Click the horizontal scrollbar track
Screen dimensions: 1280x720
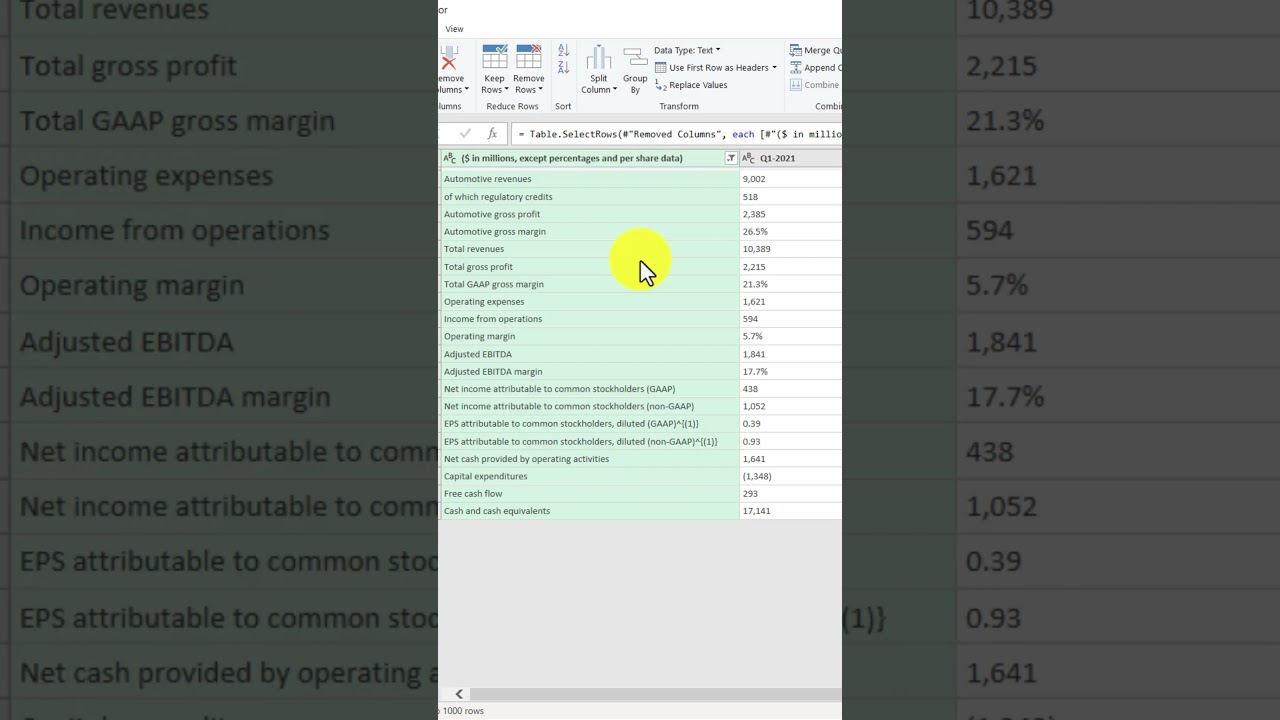point(655,694)
